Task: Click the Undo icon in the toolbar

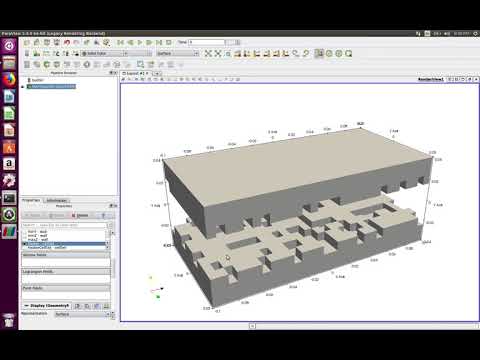Action: click(x=67, y=42)
